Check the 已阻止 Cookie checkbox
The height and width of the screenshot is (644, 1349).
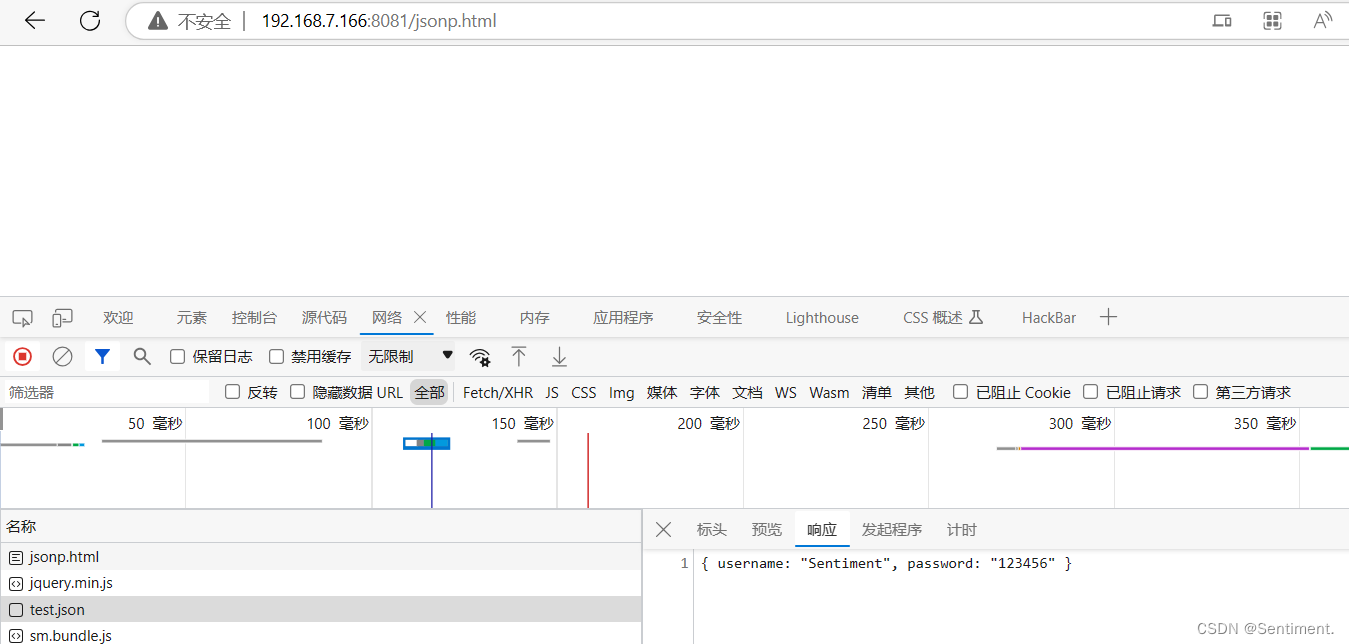click(x=960, y=392)
